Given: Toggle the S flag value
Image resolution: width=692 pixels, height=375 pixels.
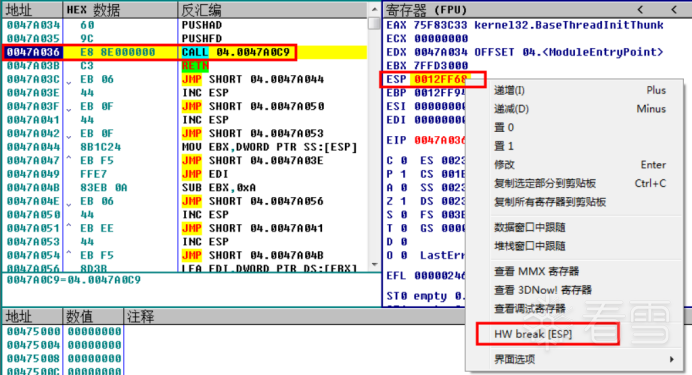Looking at the screenshot, I should point(404,215).
